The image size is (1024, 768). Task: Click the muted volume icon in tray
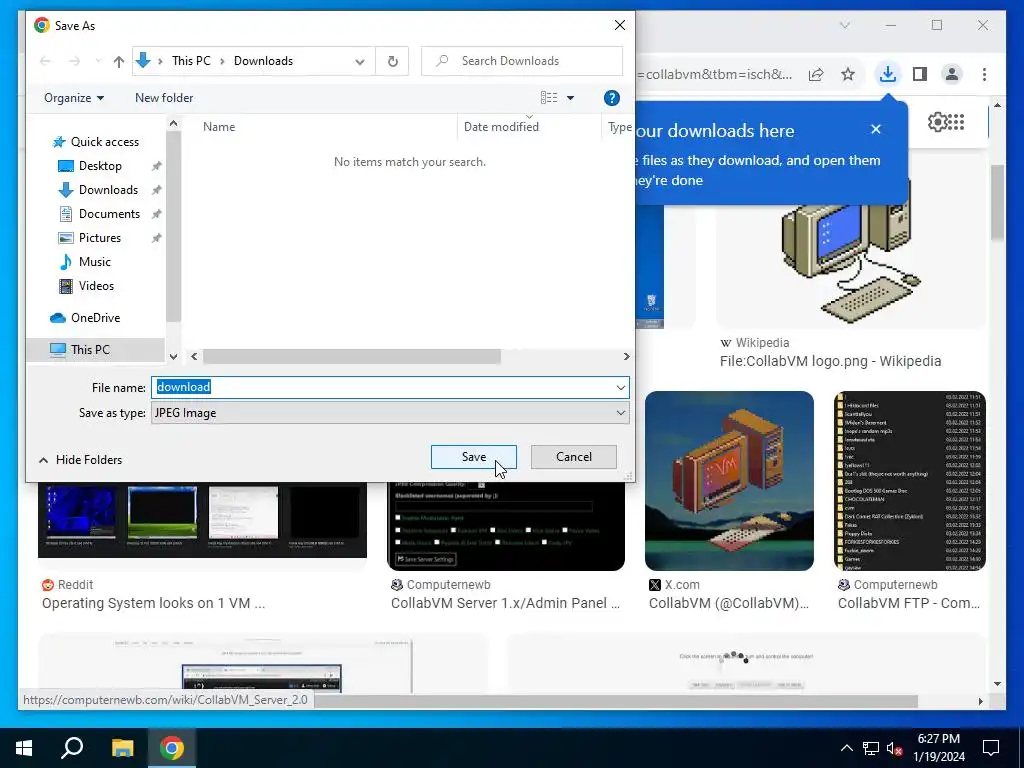click(x=895, y=748)
